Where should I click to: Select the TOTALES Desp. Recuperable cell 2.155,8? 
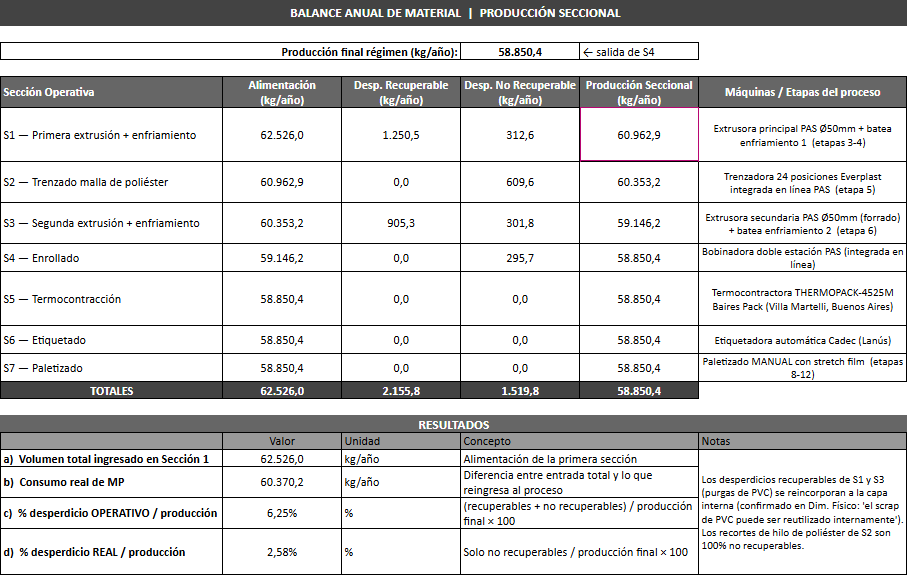[401, 391]
